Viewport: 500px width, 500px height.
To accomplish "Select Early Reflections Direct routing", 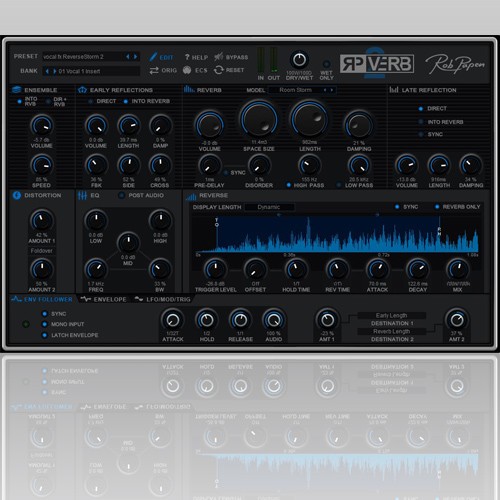I will tap(90, 101).
